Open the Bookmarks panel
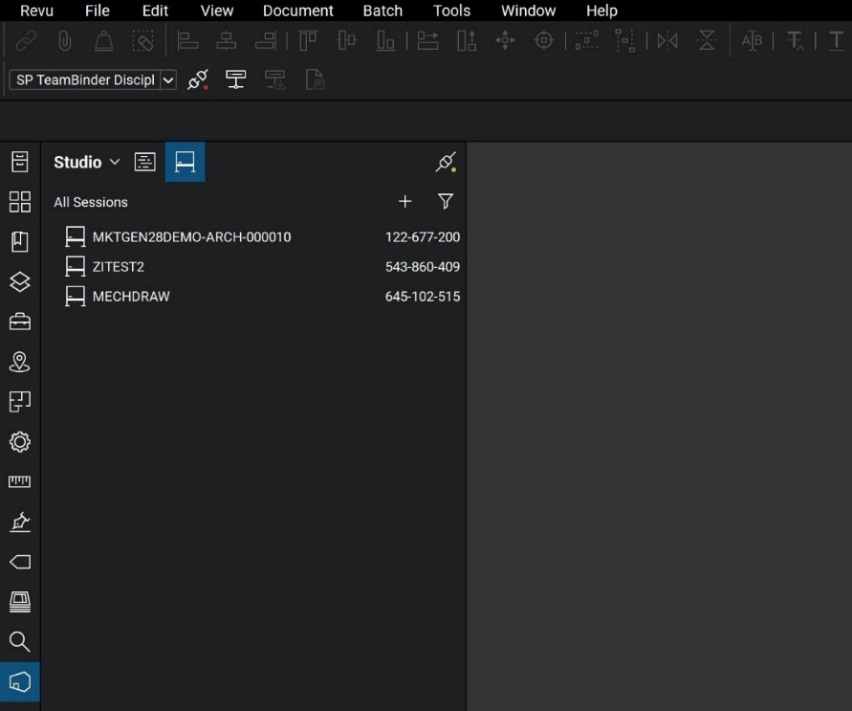Screen dimensions: 852x711 20,241
